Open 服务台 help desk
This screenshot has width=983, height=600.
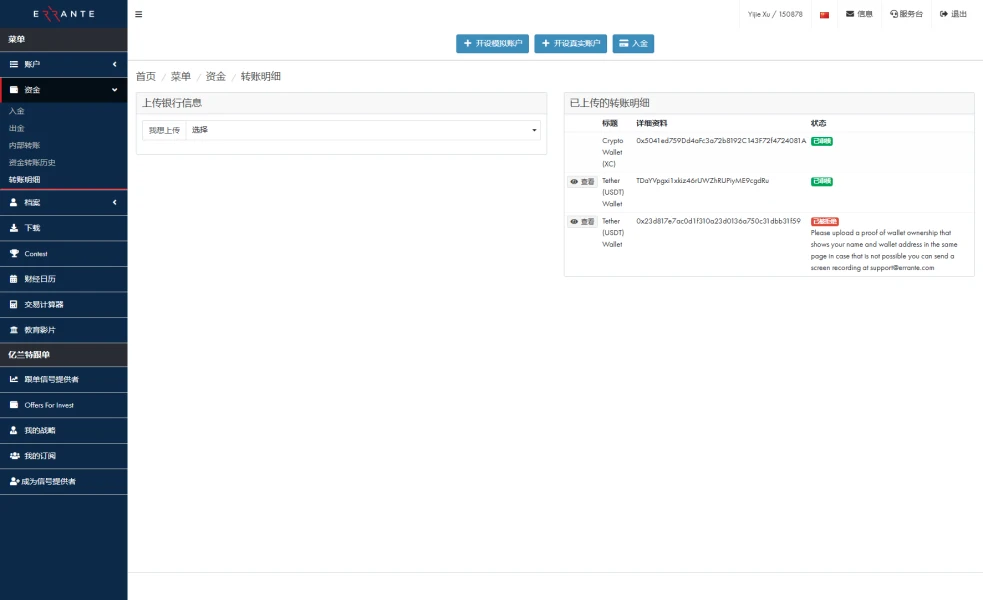coord(906,14)
